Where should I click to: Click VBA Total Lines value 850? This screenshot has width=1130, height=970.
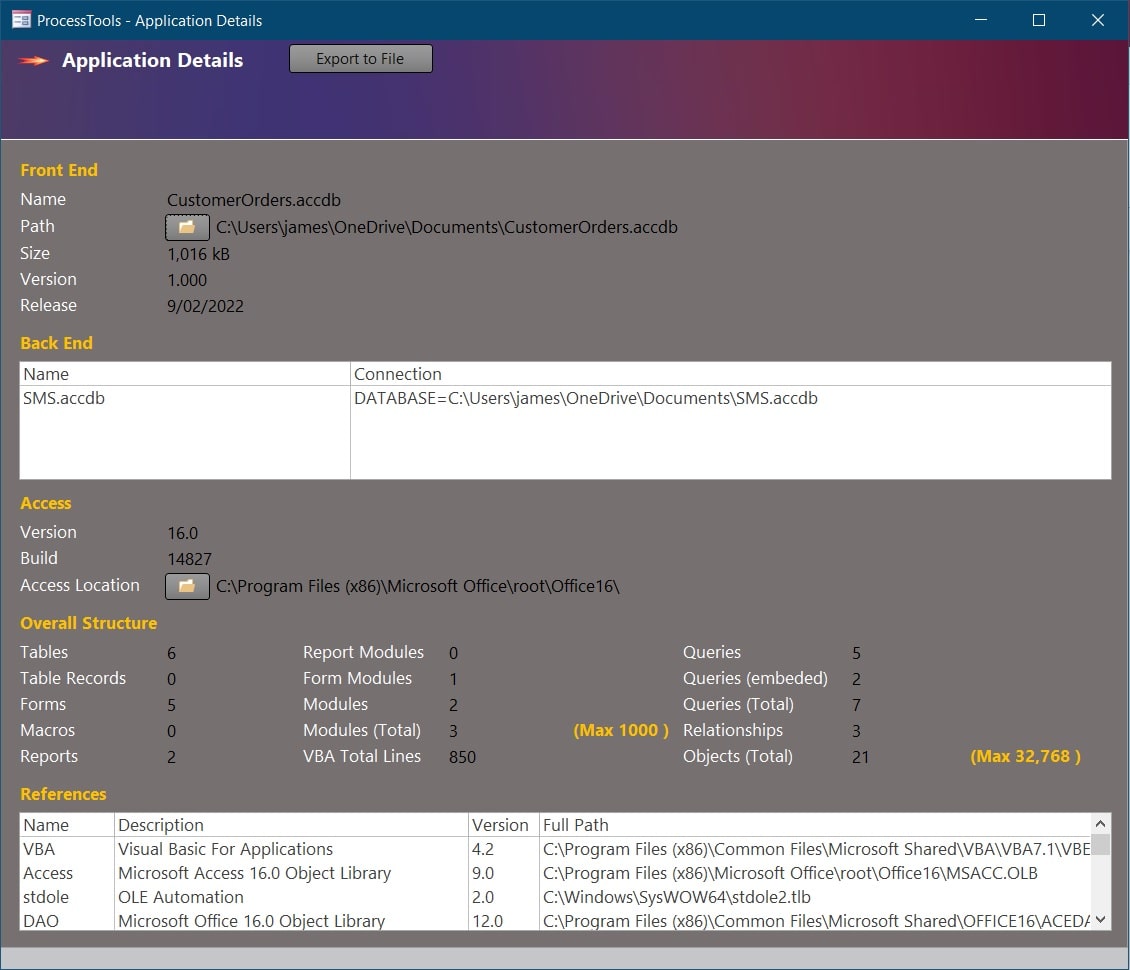tap(462, 757)
